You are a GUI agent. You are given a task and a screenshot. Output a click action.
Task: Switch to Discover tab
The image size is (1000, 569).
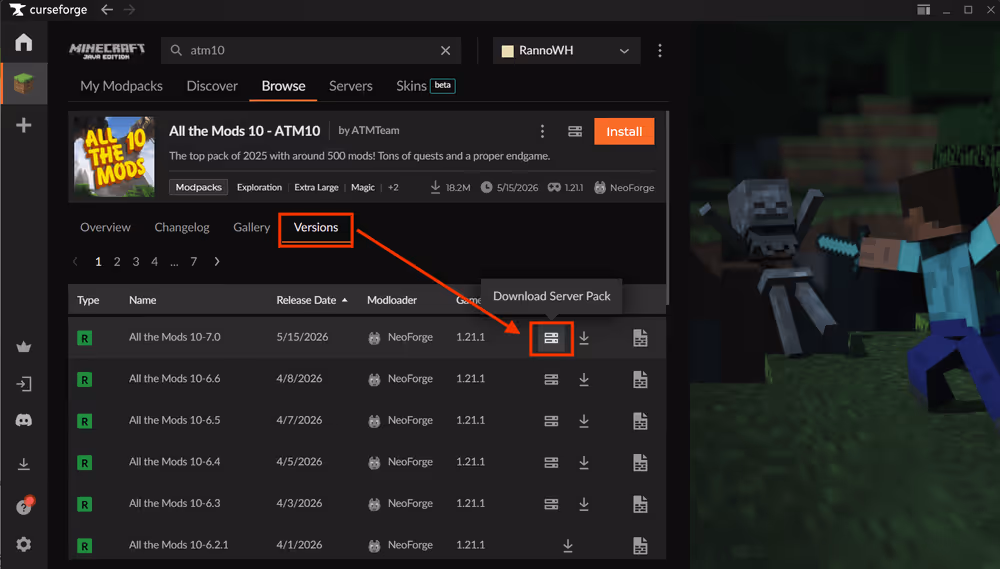[x=212, y=86]
